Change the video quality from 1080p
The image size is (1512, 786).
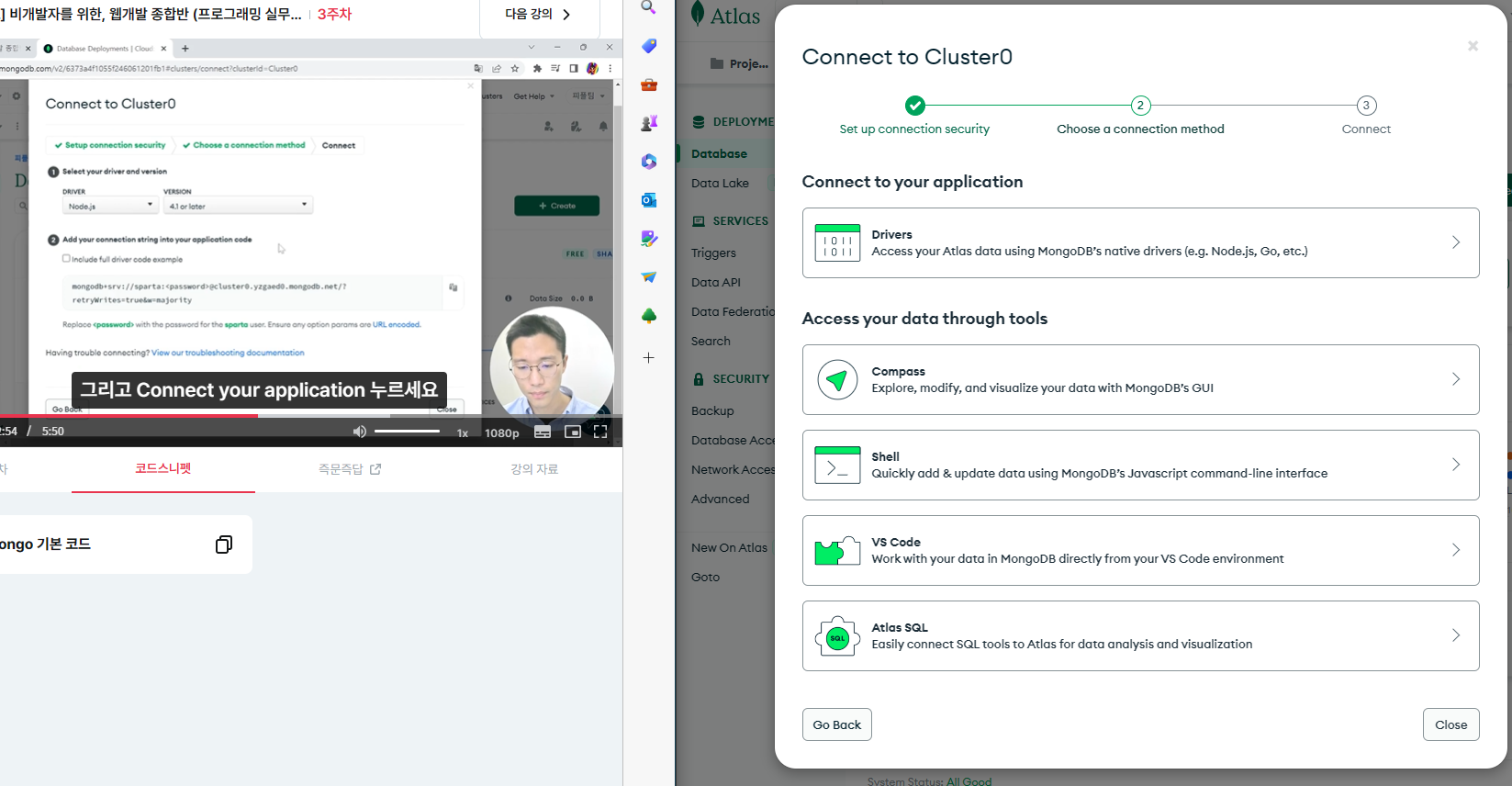point(502,432)
